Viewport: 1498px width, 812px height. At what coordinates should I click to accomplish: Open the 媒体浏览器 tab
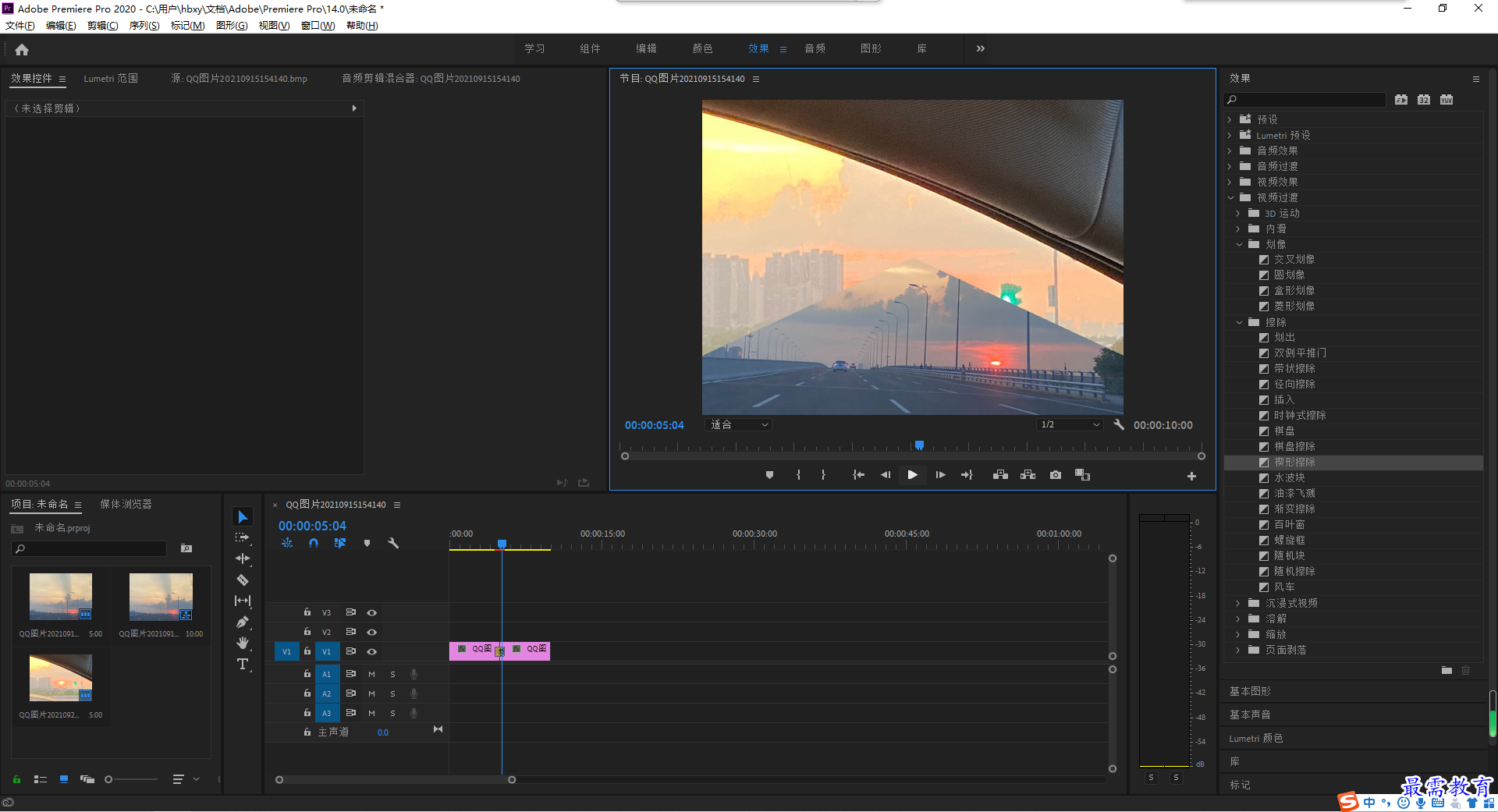point(126,505)
